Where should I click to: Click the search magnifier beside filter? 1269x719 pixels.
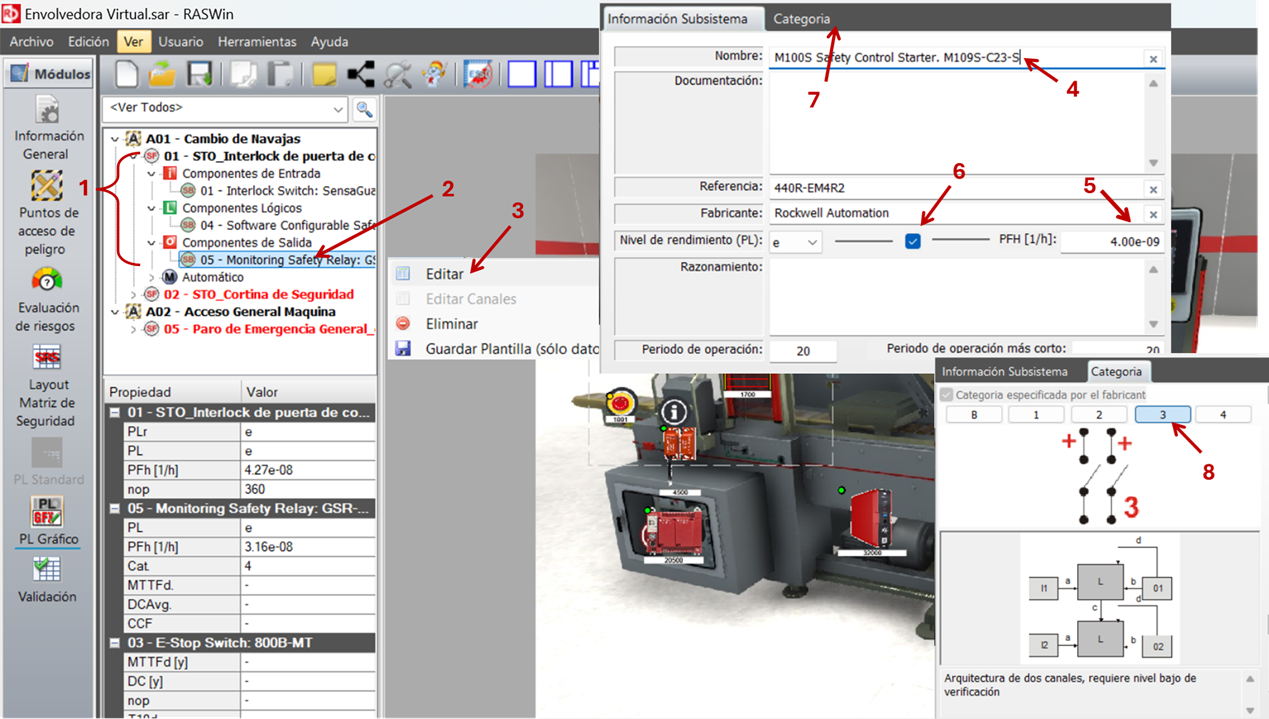click(364, 109)
